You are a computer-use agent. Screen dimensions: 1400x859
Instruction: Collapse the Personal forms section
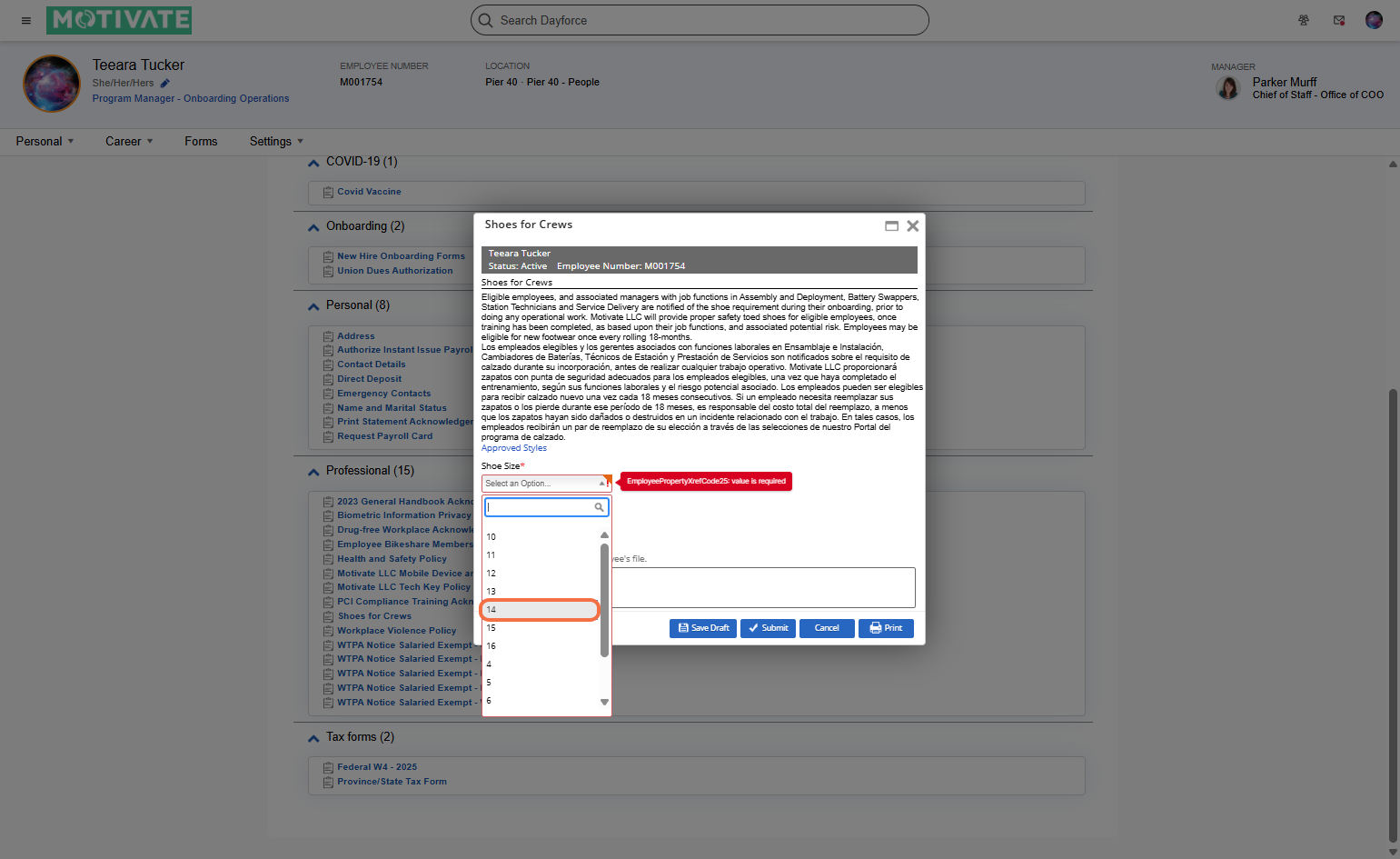tap(313, 306)
